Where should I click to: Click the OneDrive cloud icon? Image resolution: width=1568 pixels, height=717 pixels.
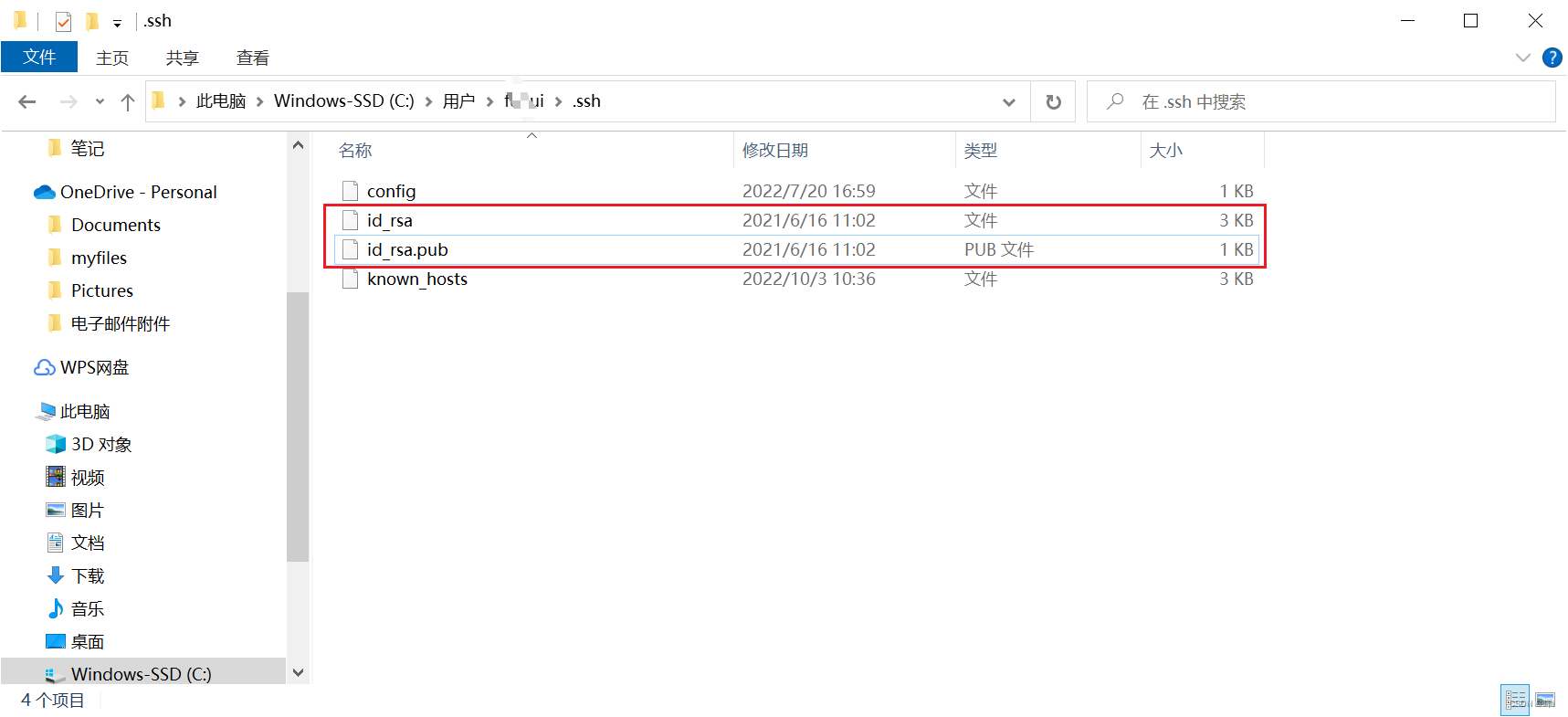click(45, 192)
